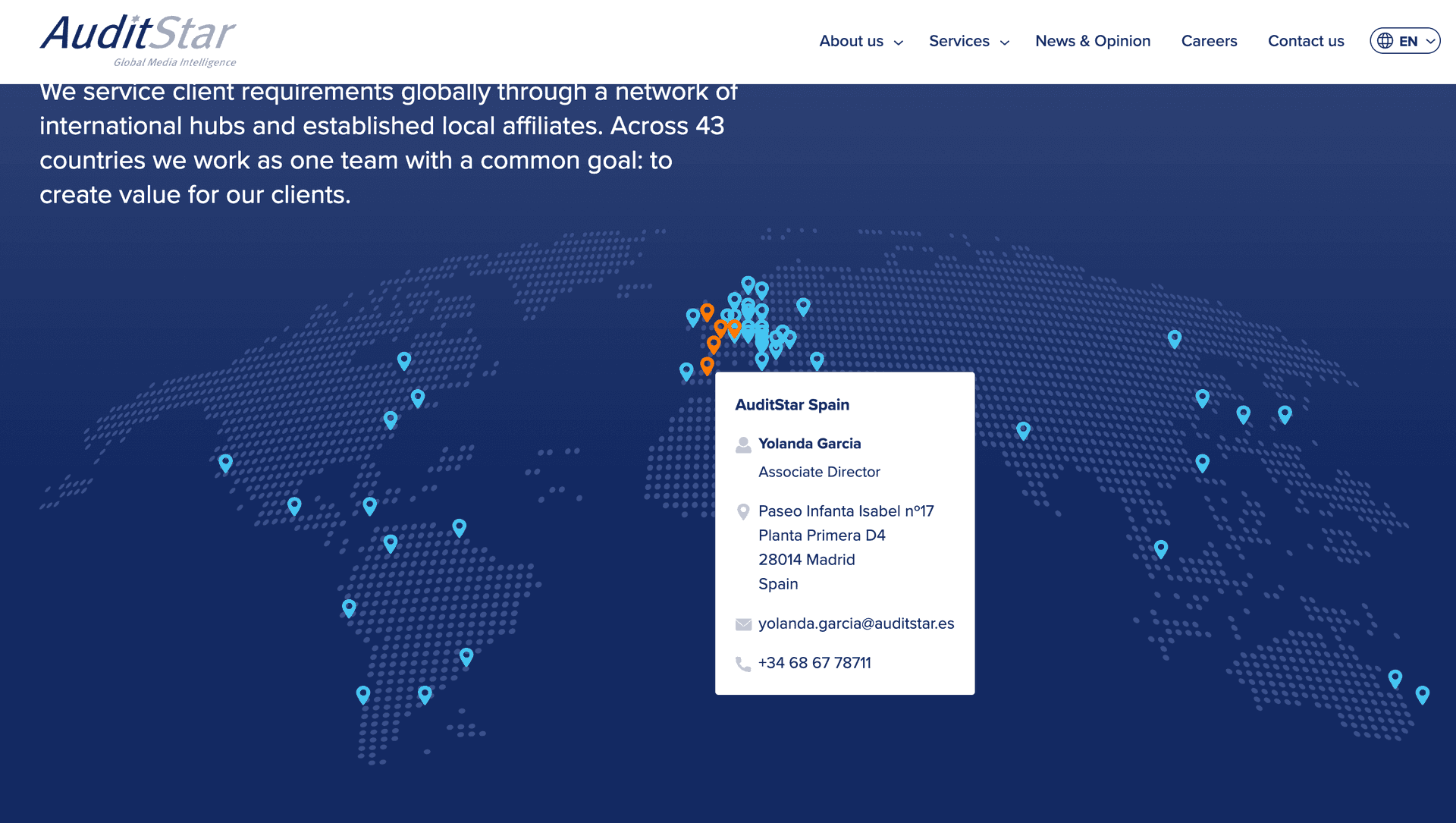
Task: Select the northernmost pin in Asia
Action: pos(1174,339)
